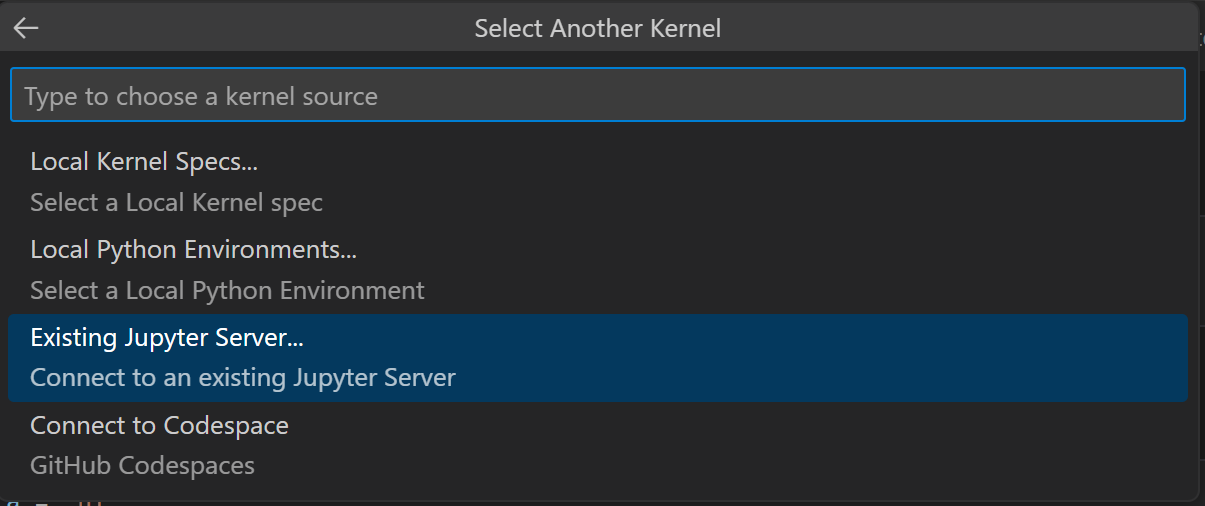Pick Connect to Codespace item

159,426
